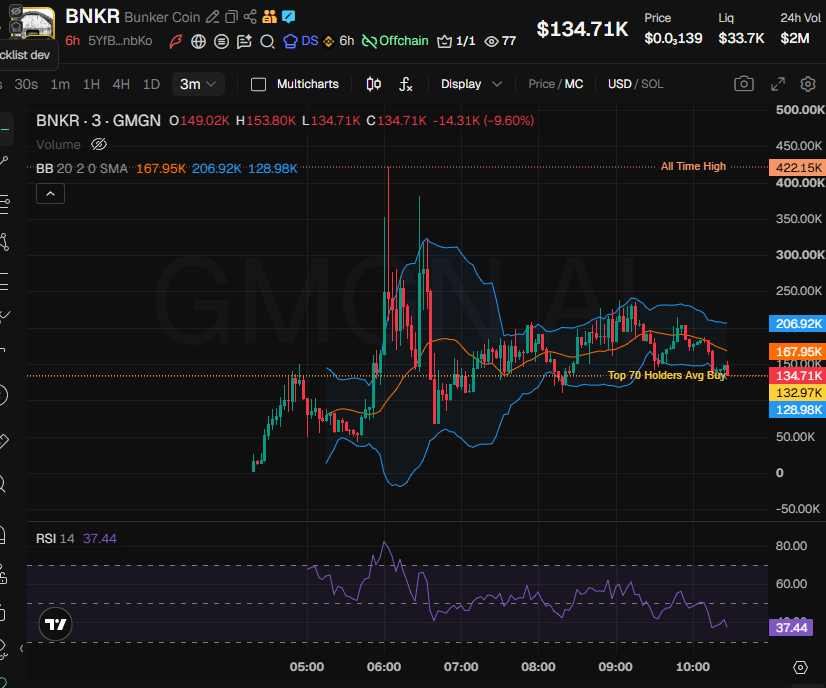Collapse the indicator legend chevron
The width and height of the screenshot is (826, 688).
[x=51, y=194]
